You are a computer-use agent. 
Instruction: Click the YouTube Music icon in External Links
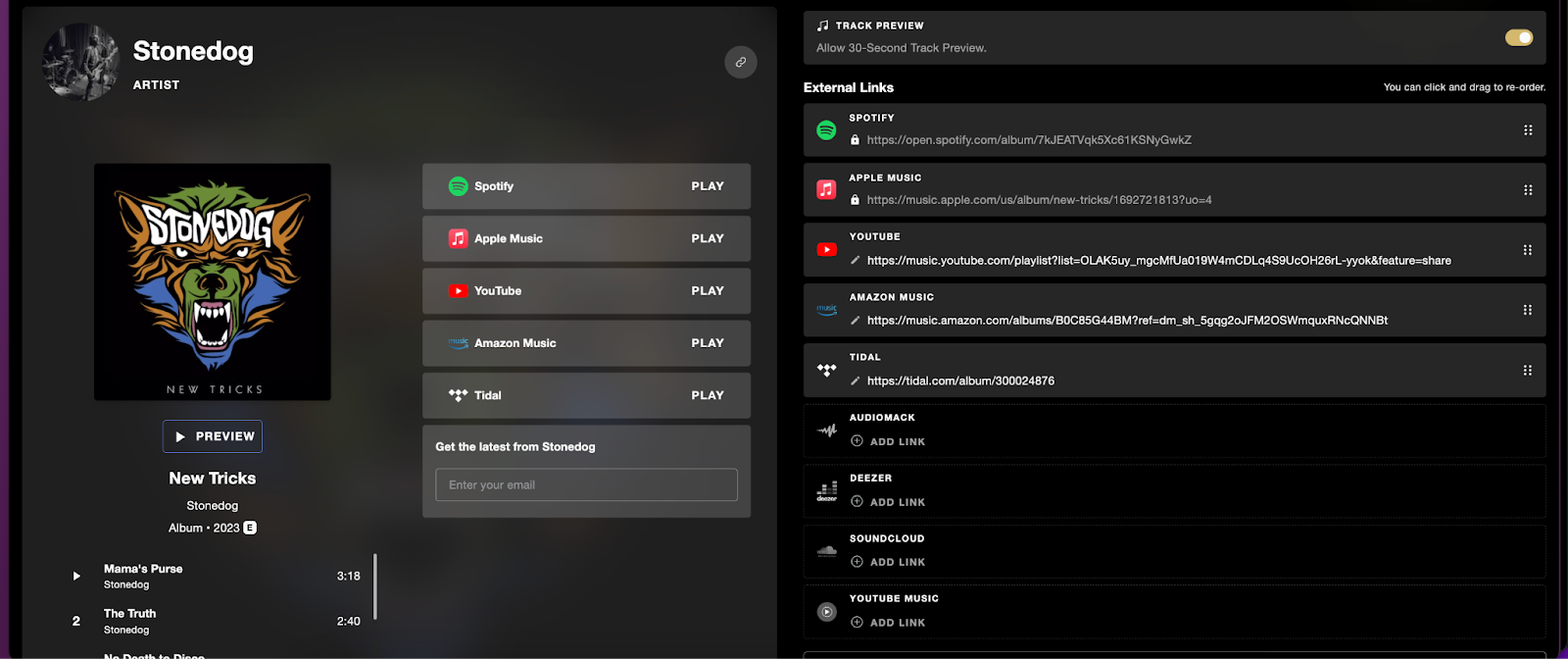[826, 612]
